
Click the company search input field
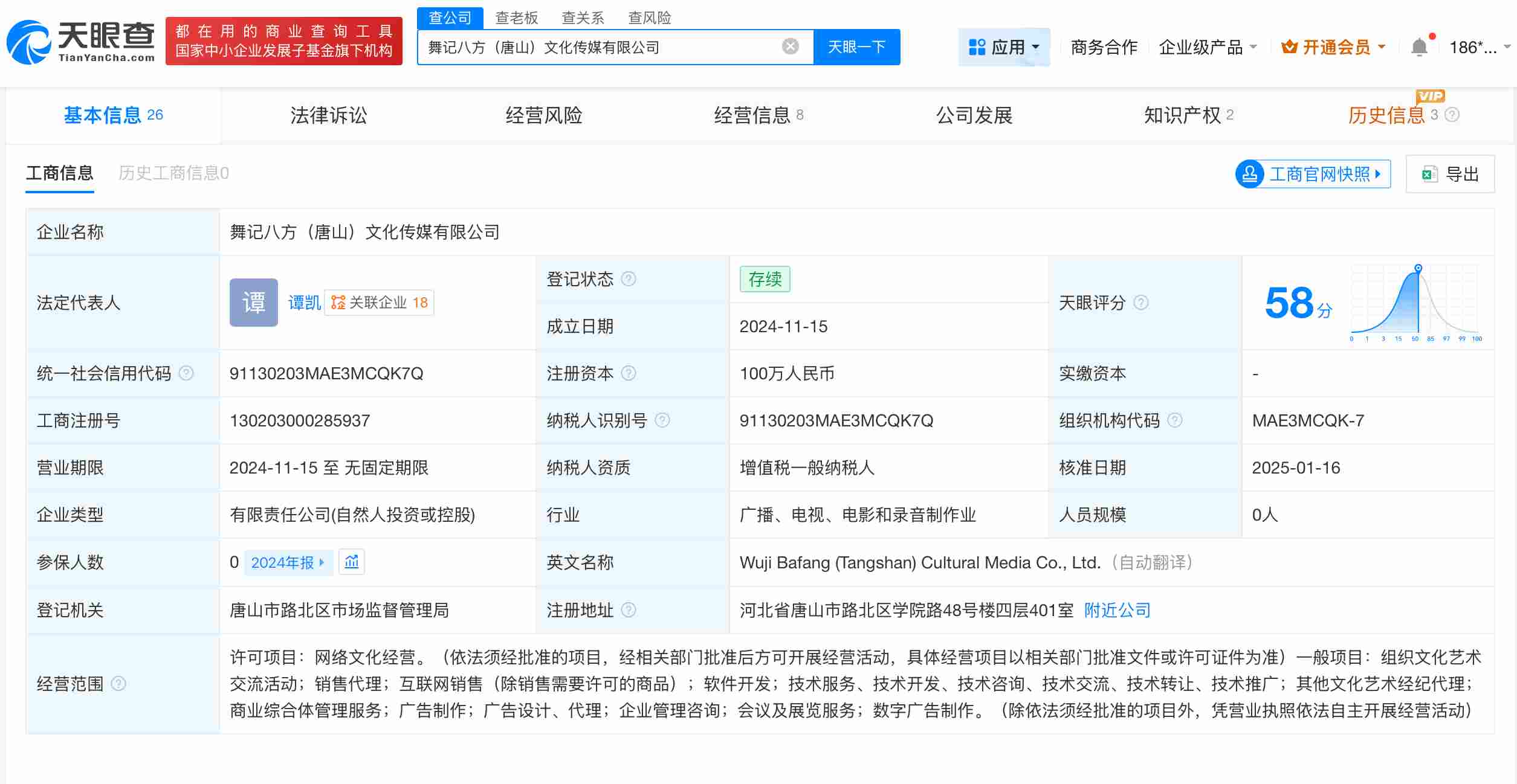coord(604,47)
